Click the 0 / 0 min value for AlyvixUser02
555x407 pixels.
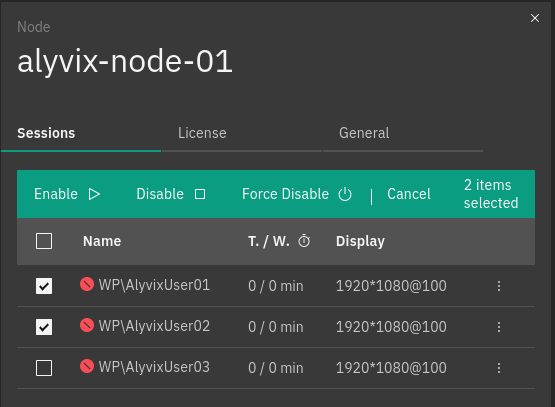276,327
